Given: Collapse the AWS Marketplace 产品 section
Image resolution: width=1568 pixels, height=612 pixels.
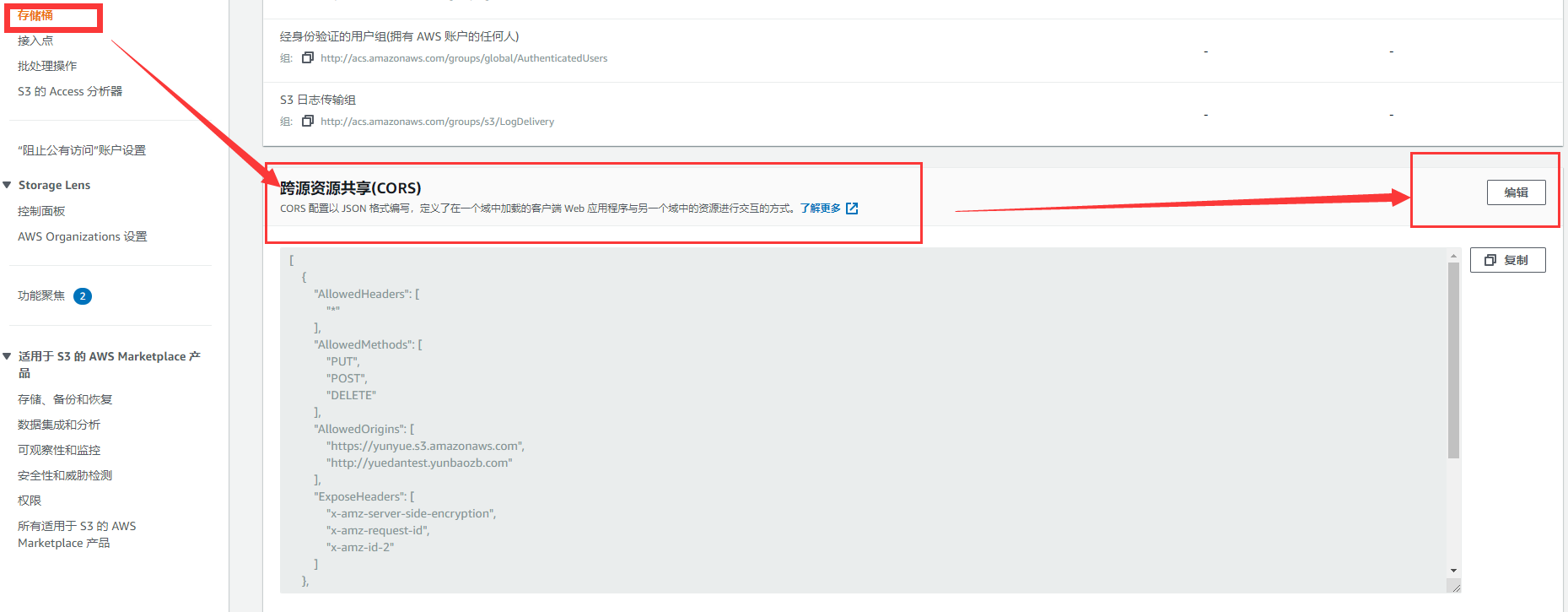Looking at the screenshot, I should tap(7, 356).
